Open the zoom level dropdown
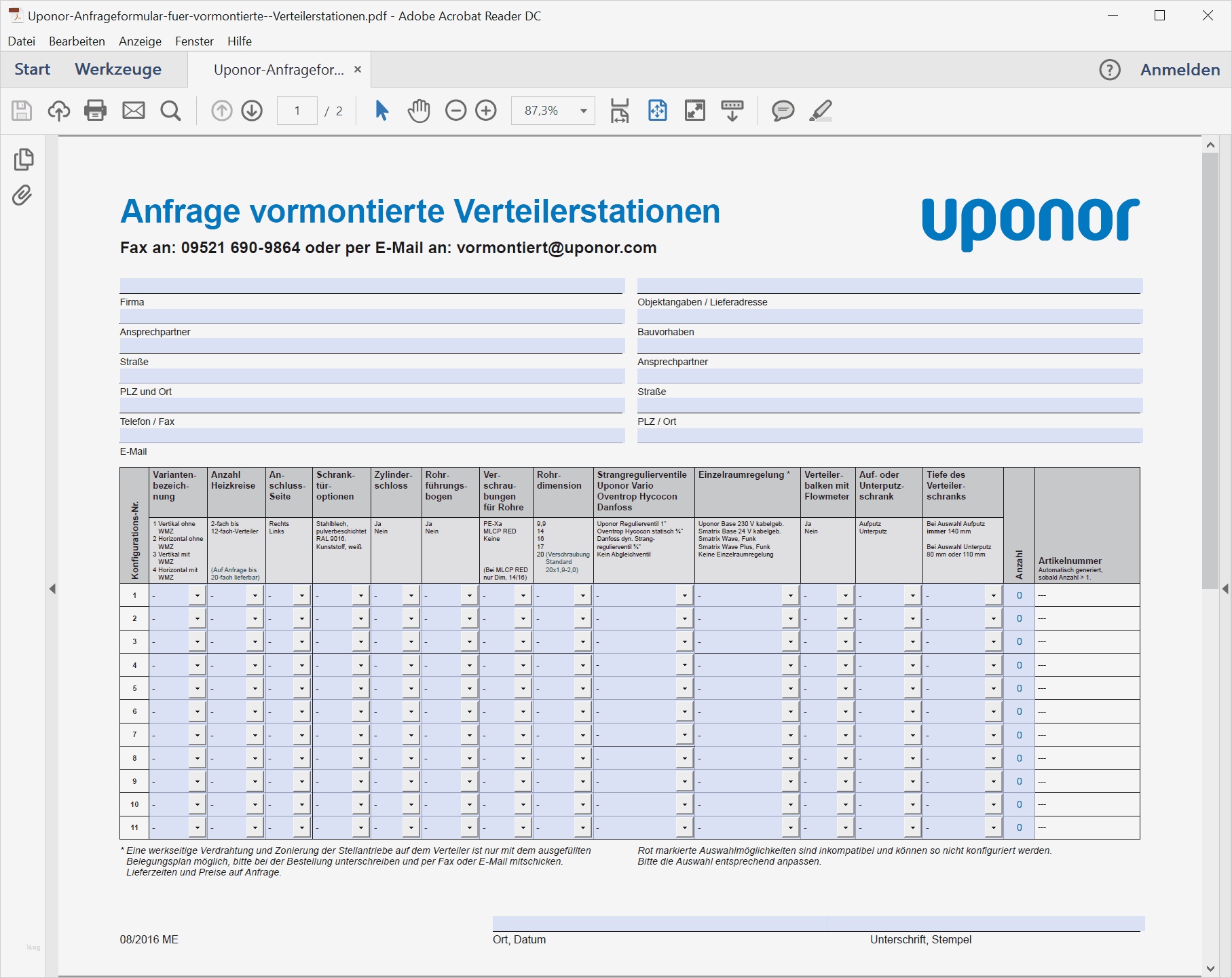 tap(583, 111)
